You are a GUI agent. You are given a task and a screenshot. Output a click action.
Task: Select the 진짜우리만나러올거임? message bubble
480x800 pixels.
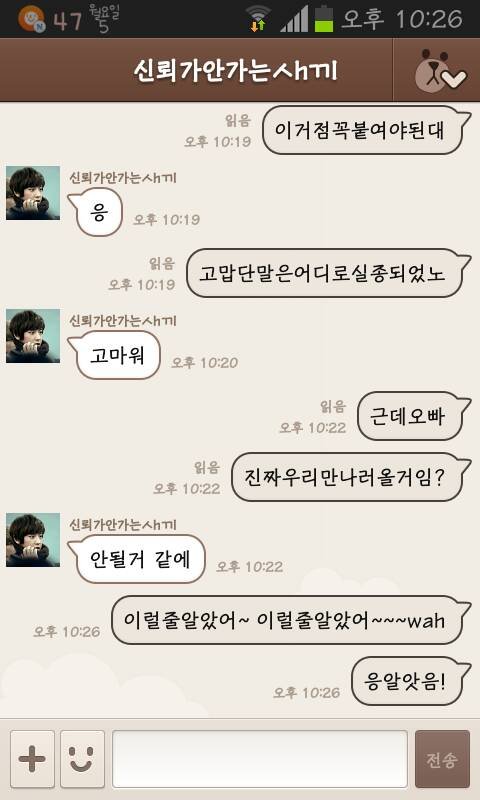tap(350, 477)
